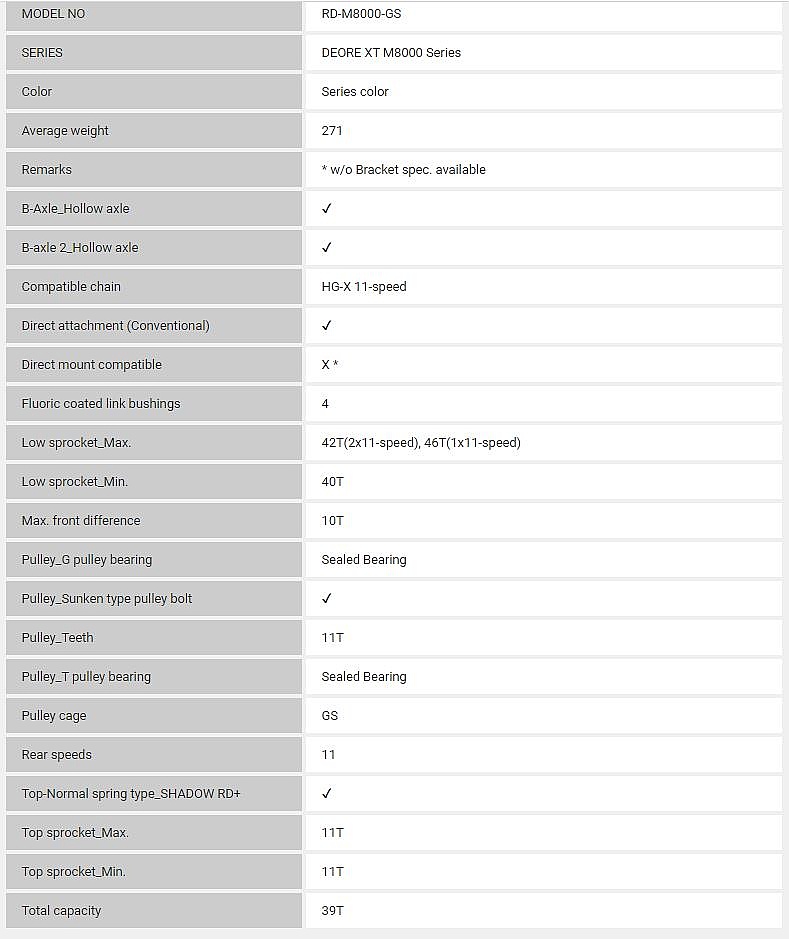
Task: Click the DEORE XT M8000 Series value
Action: [x=391, y=52]
